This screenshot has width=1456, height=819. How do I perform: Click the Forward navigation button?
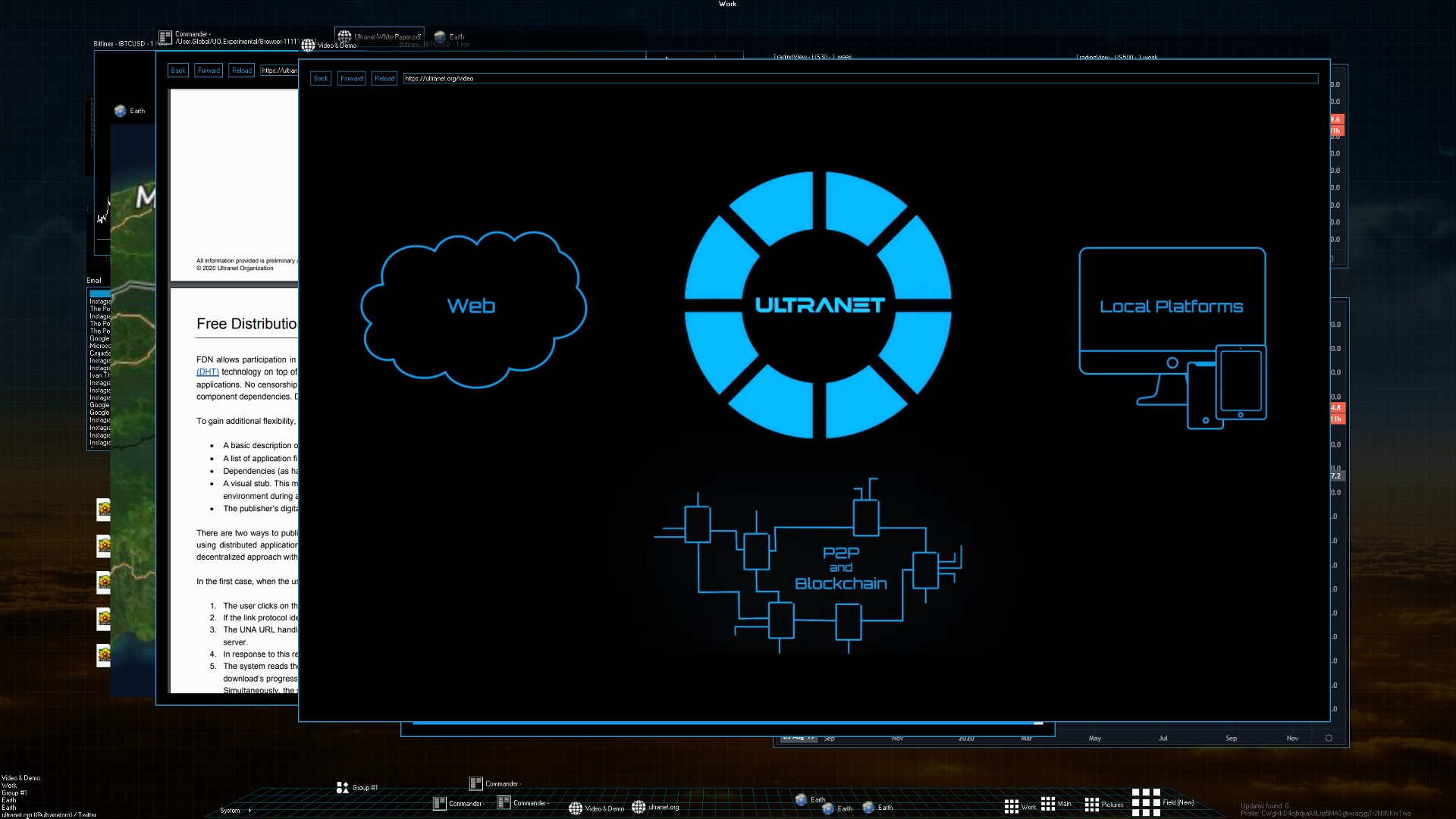(351, 78)
